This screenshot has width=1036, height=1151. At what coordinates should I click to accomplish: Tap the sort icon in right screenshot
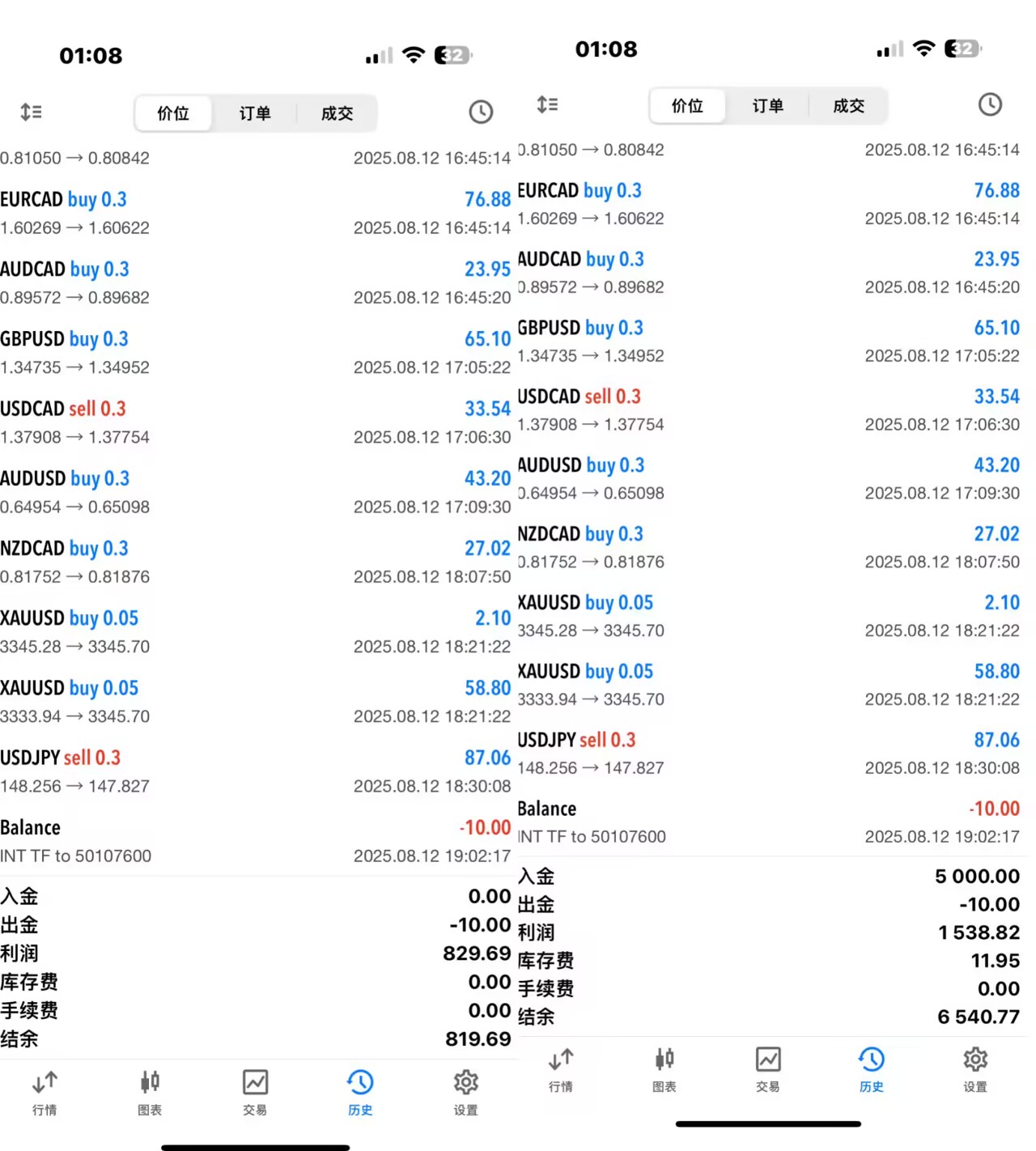(x=548, y=104)
